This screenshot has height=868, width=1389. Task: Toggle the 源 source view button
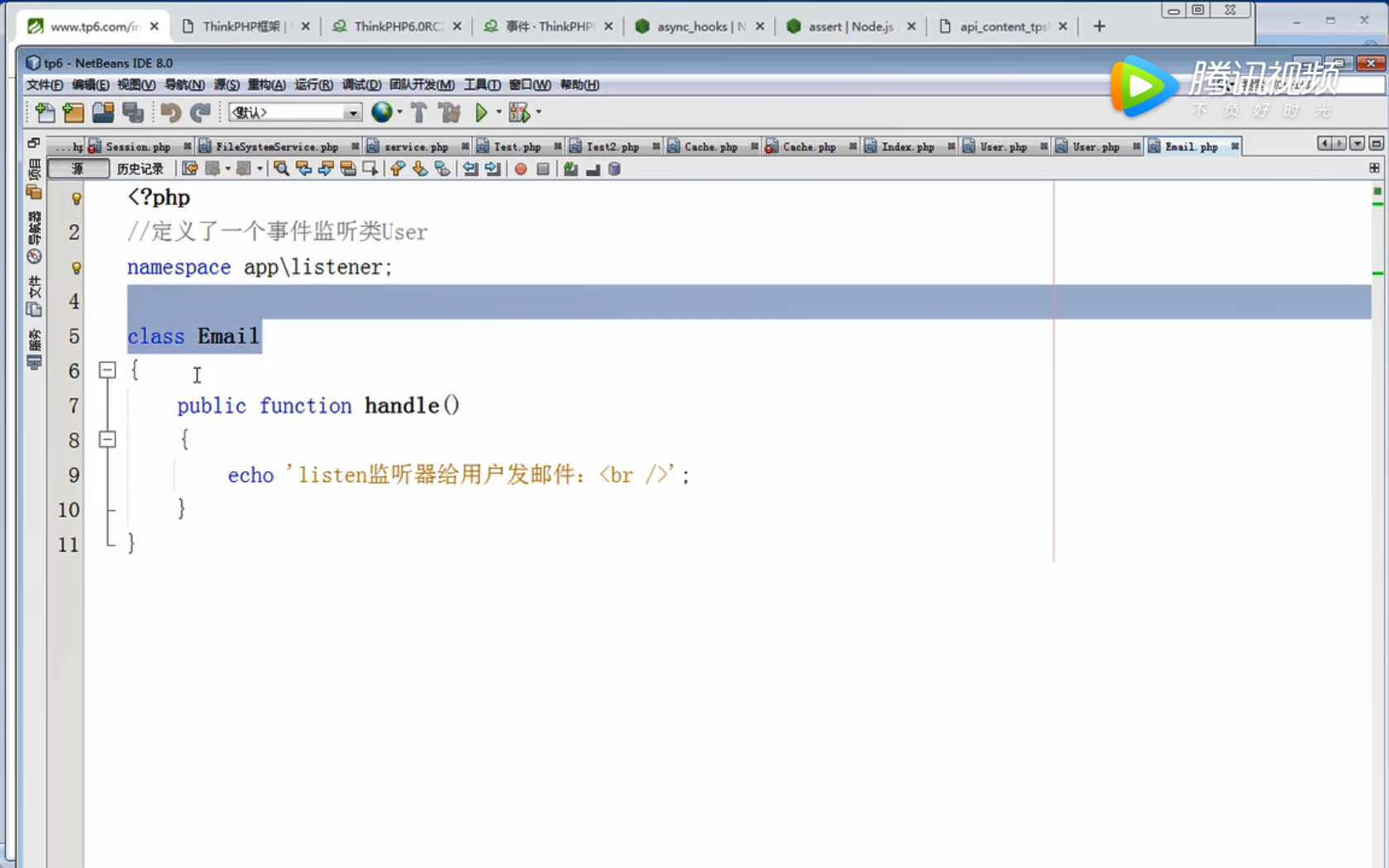[x=78, y=169]
